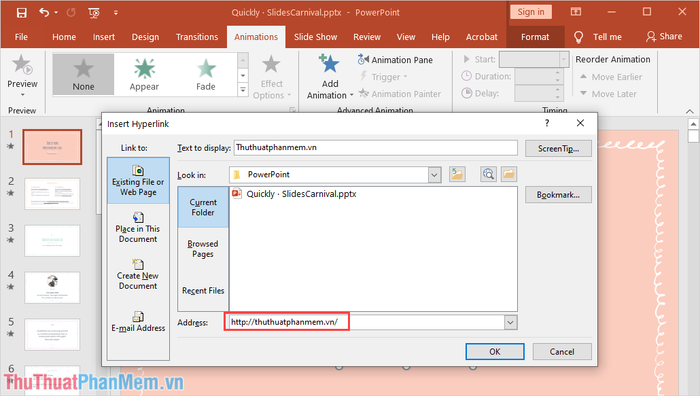
Task: Click the Bookmark button
Action: pyautogui.click(x=558, y=195)
